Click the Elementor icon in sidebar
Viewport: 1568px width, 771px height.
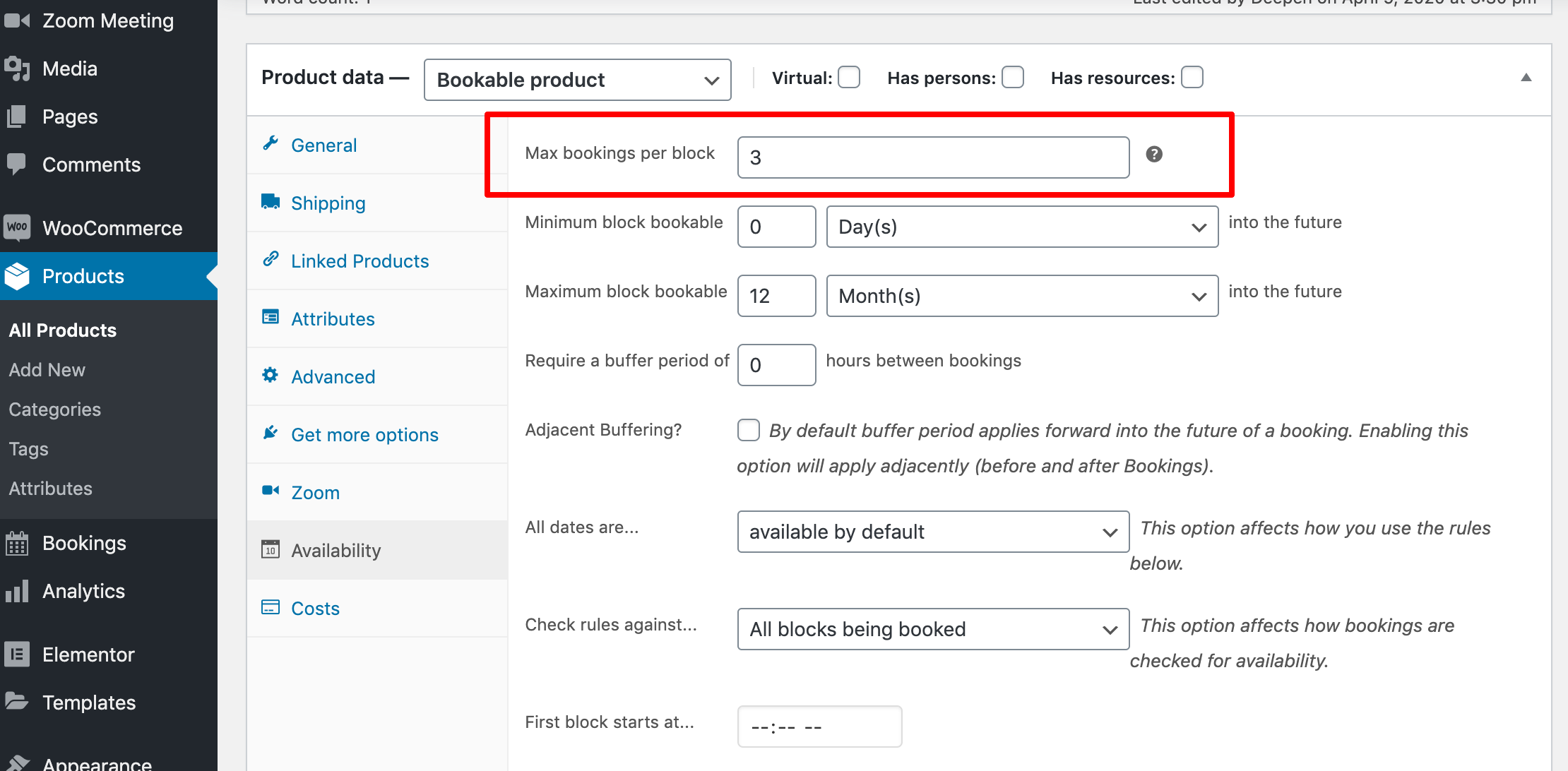(17, 654)
